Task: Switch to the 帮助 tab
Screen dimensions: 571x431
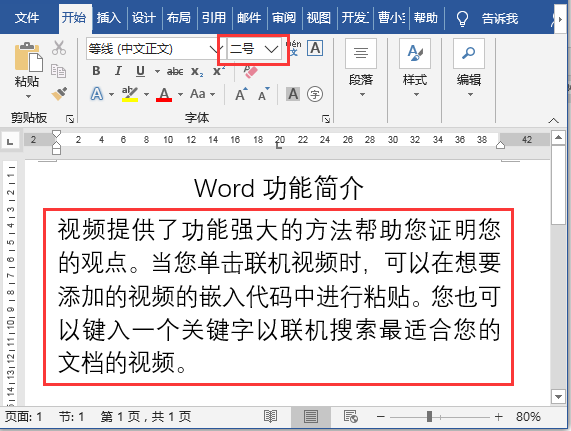Action: 425,17
